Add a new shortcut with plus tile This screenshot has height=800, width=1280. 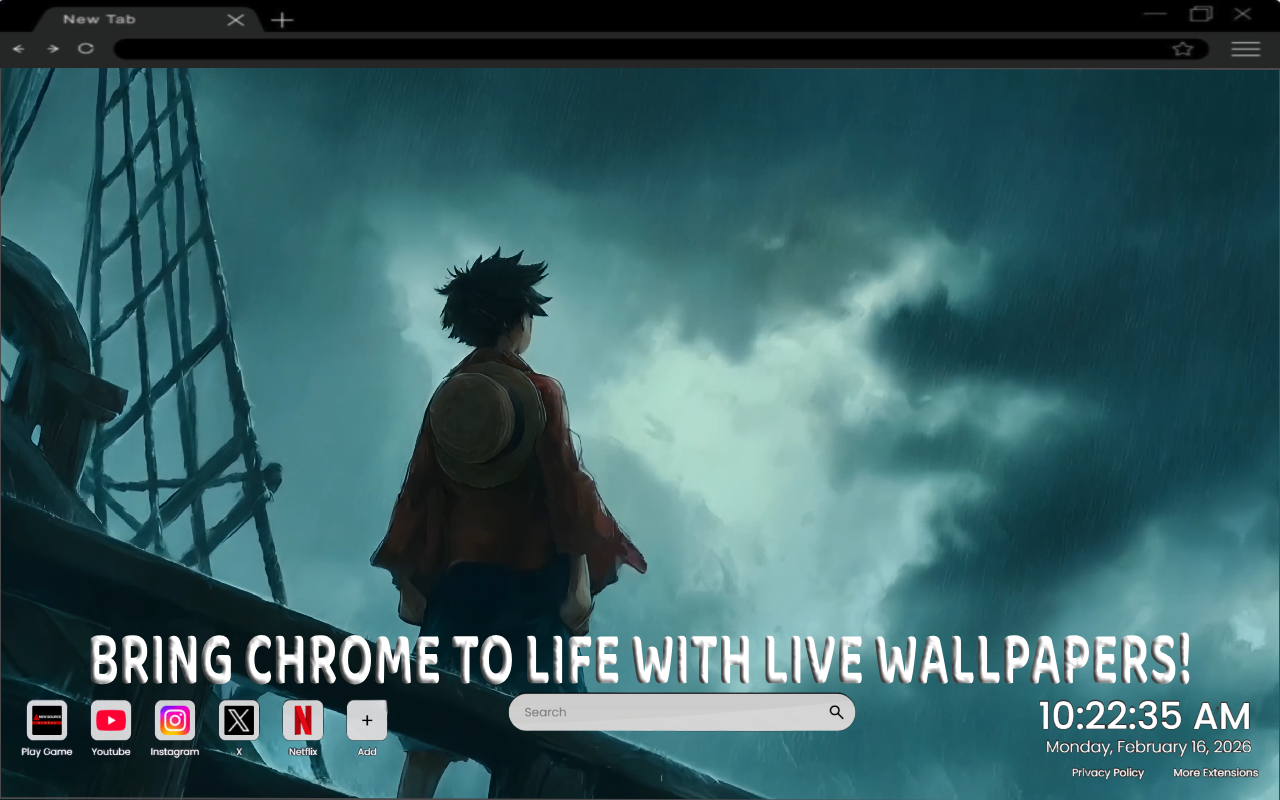pyautogui.click(x=367, y=720)
